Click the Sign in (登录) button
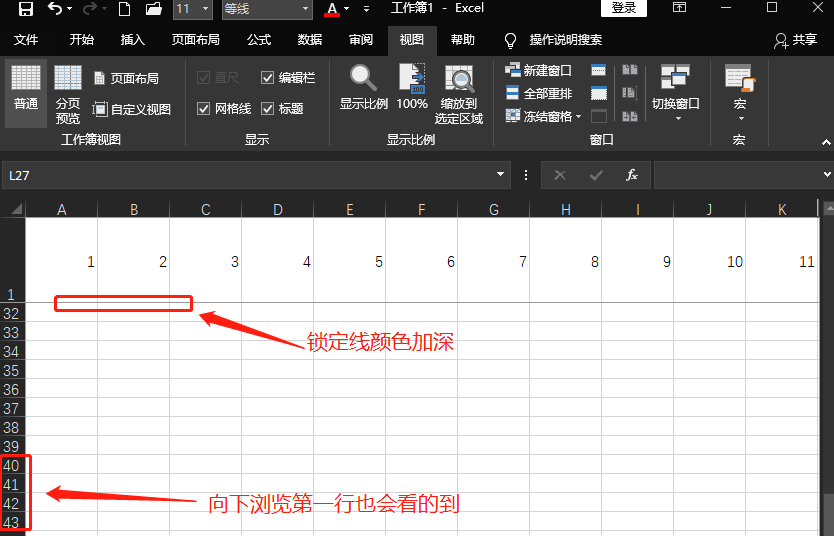 click(623, 8)
